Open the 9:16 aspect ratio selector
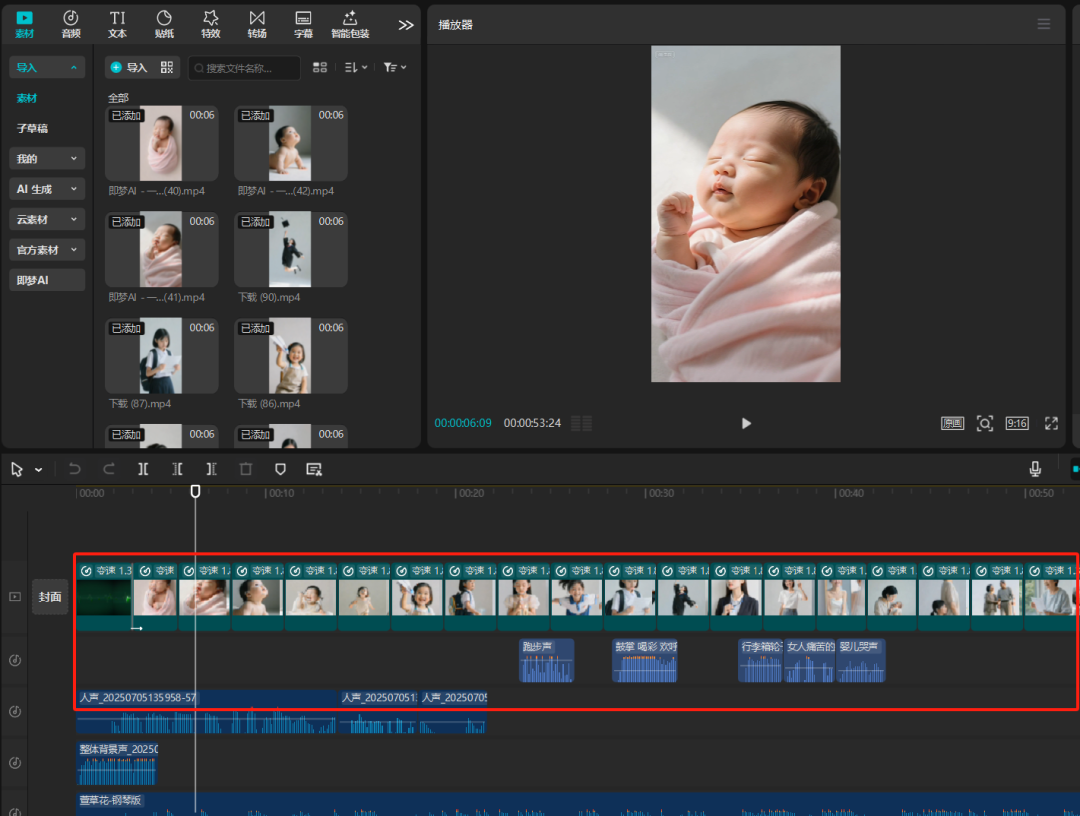Image resolution: width=1080 pixels, height=816 pixels. coord(1017,423)
